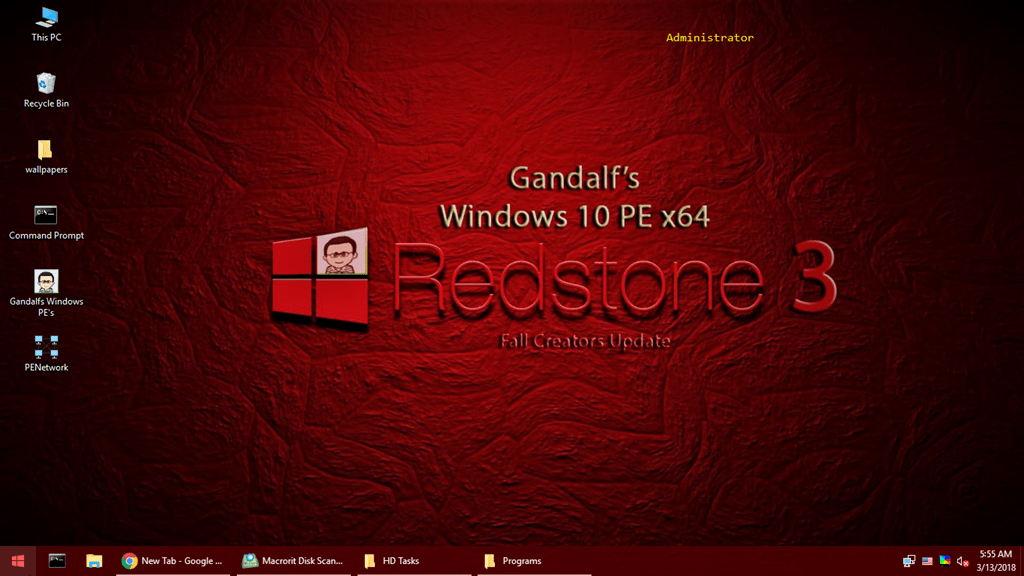
Task: Click the "This PC" label text
Action: tap(46, 38)
